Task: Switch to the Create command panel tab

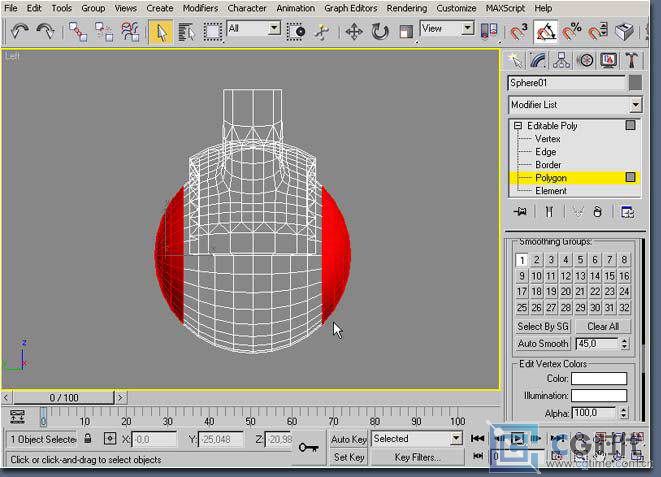Action: pos(515,60)
